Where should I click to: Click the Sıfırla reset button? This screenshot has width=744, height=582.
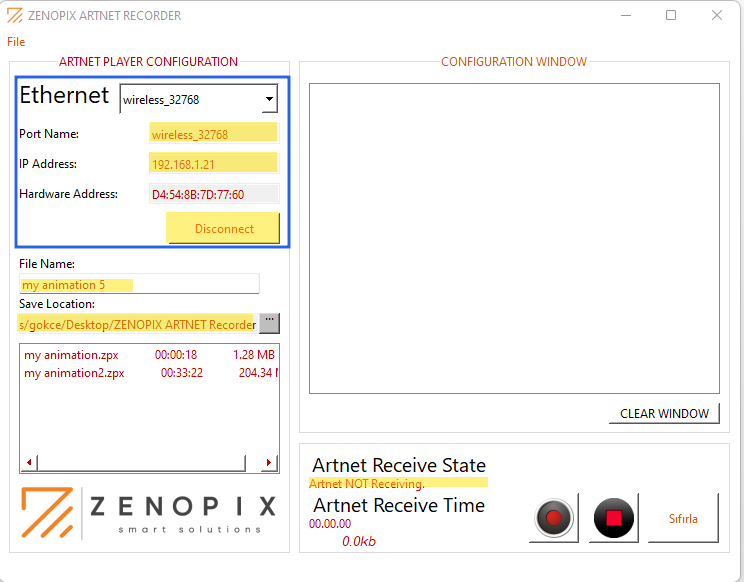[683, 518]
